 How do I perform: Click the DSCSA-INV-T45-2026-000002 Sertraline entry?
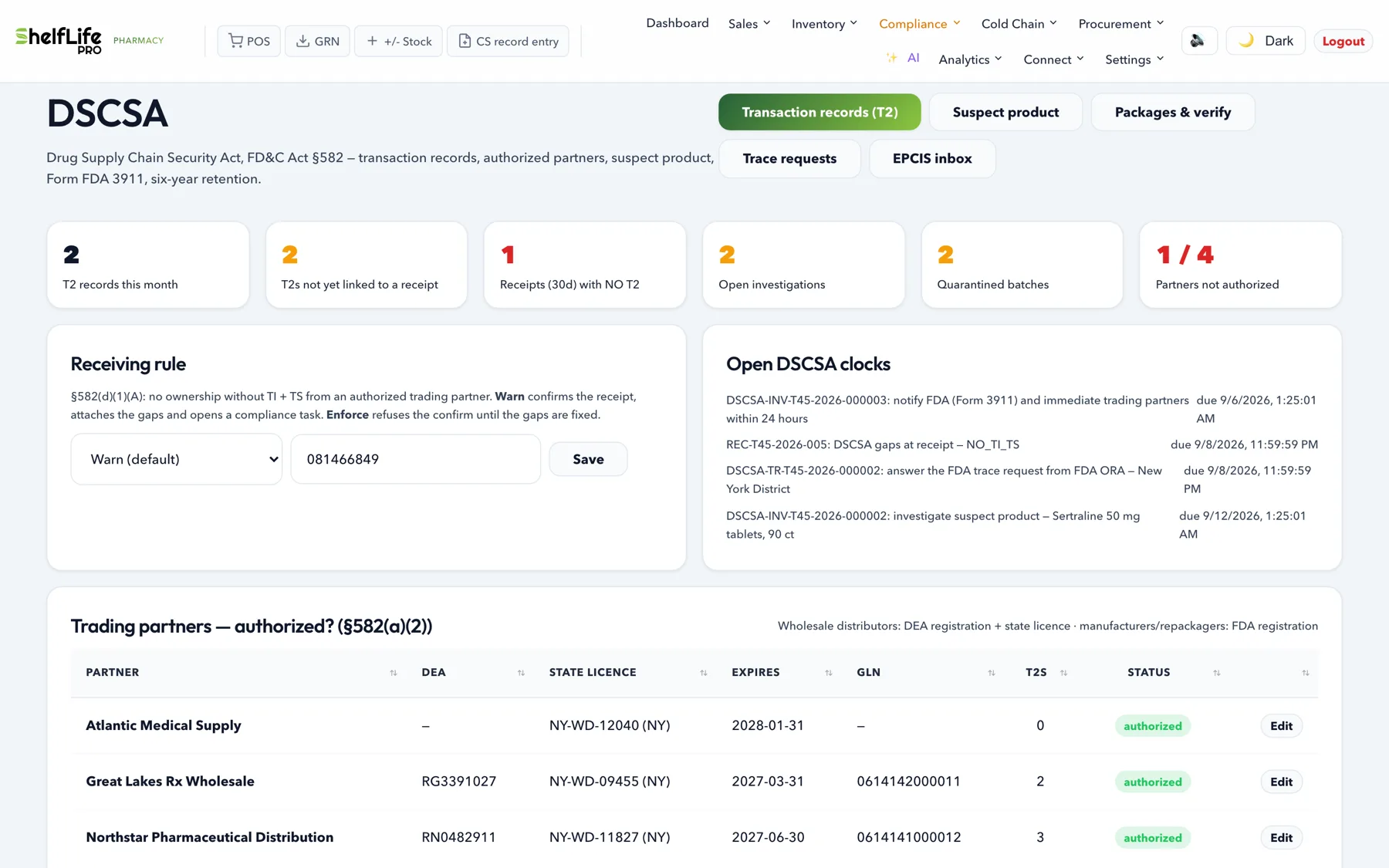click(x=1022, y=525)
